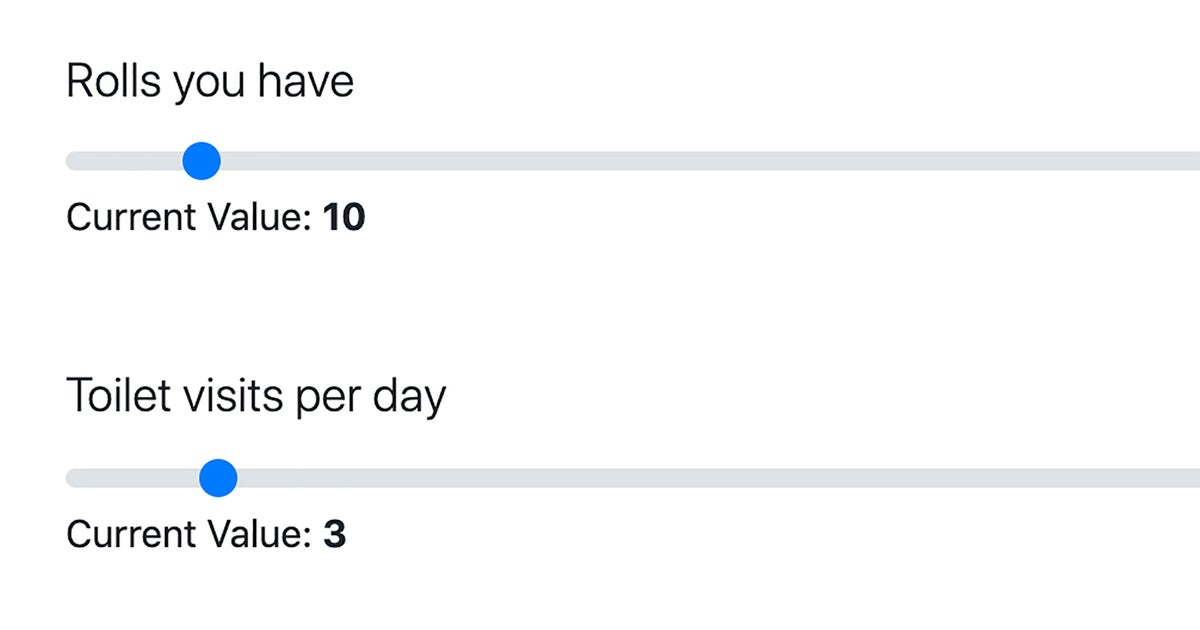
Task: Click the track of the Toilet visits slider
Action: coord(600,478)
